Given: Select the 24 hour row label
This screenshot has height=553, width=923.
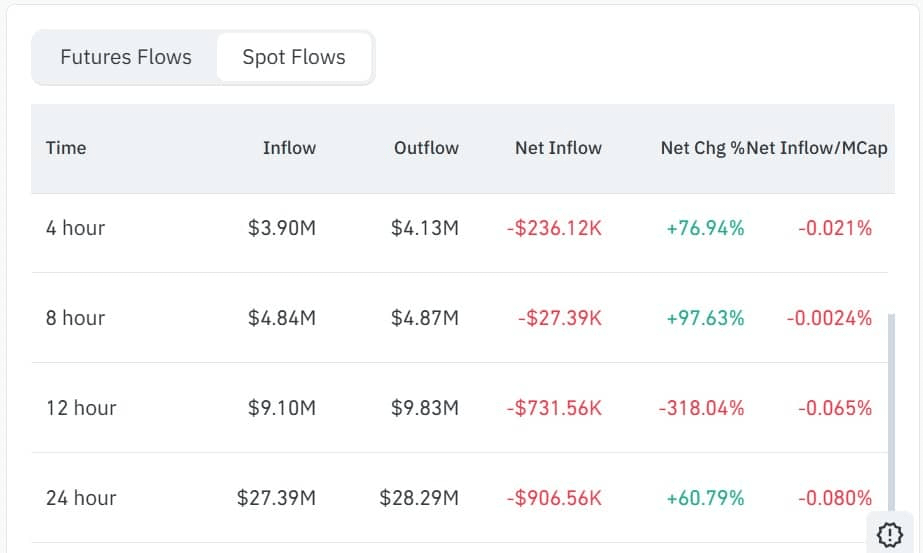Looking at the screenshot, I should [81, 498].
